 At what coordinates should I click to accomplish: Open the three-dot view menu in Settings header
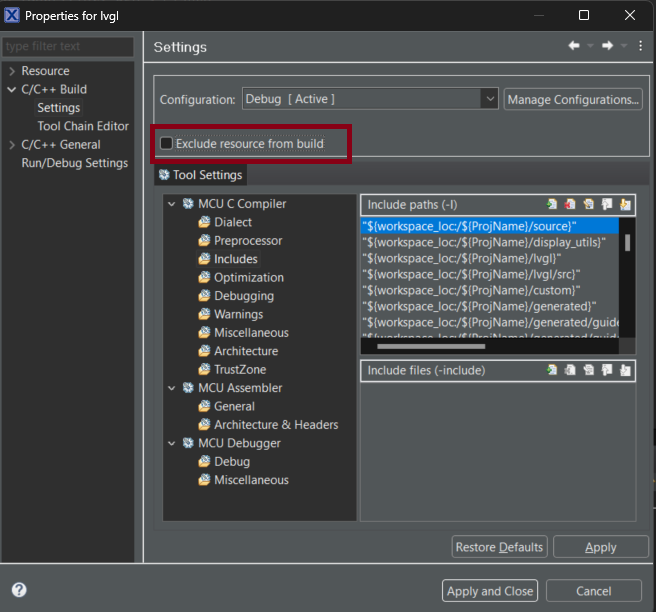click(641, 46)
